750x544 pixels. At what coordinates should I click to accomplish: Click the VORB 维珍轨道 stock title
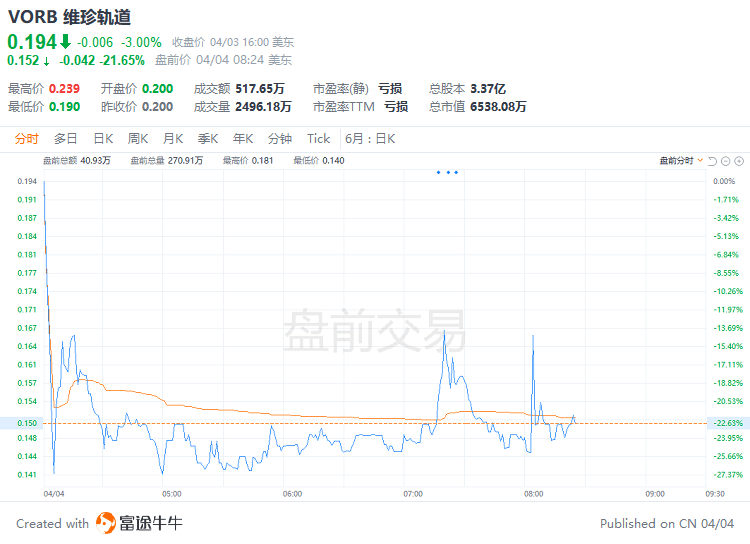(69, 17)
